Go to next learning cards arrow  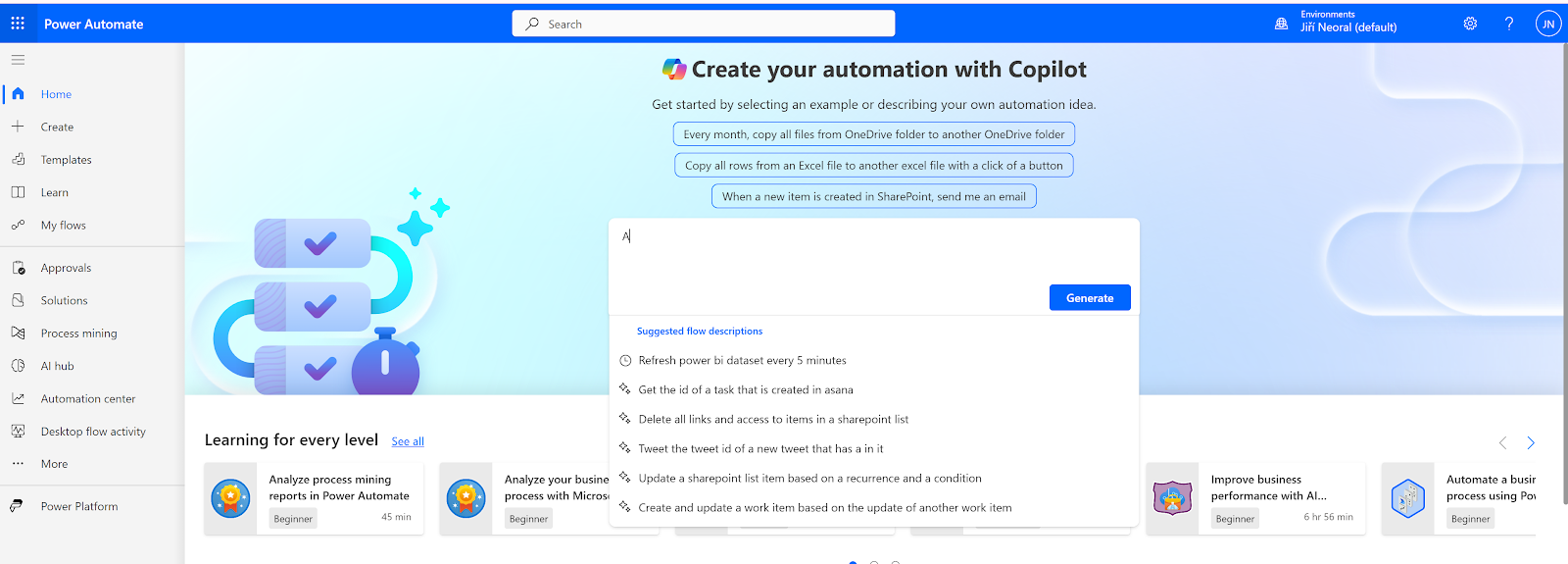click(1531, 443)
